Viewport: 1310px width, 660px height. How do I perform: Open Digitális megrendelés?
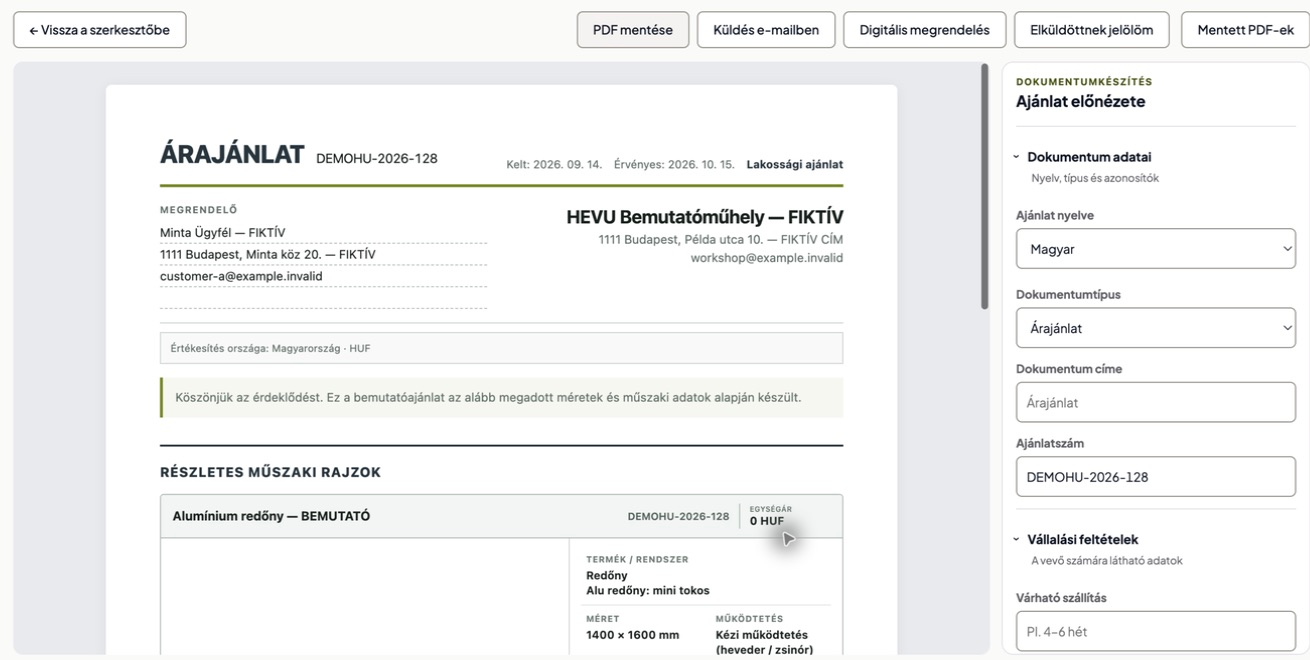pos(924,30)
